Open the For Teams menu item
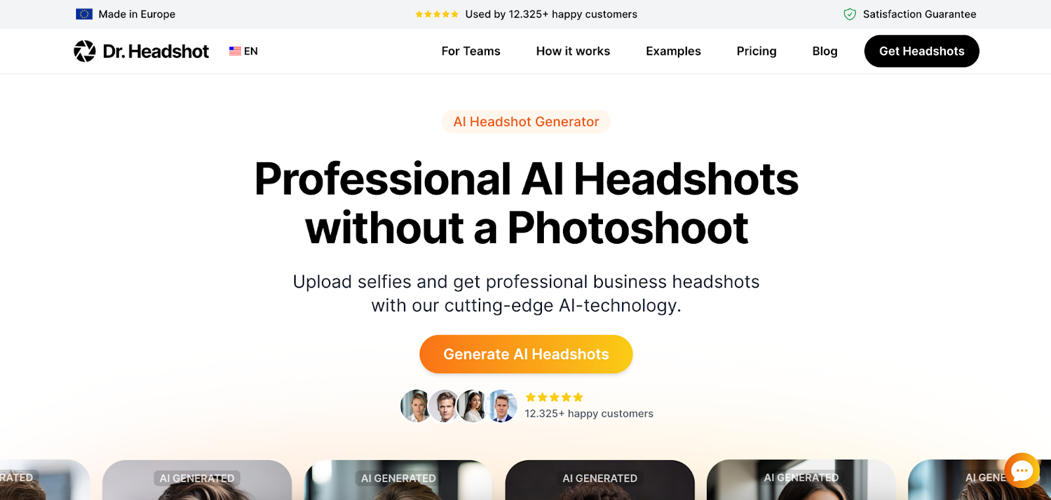1051x500 pixels. coord(471,51)
